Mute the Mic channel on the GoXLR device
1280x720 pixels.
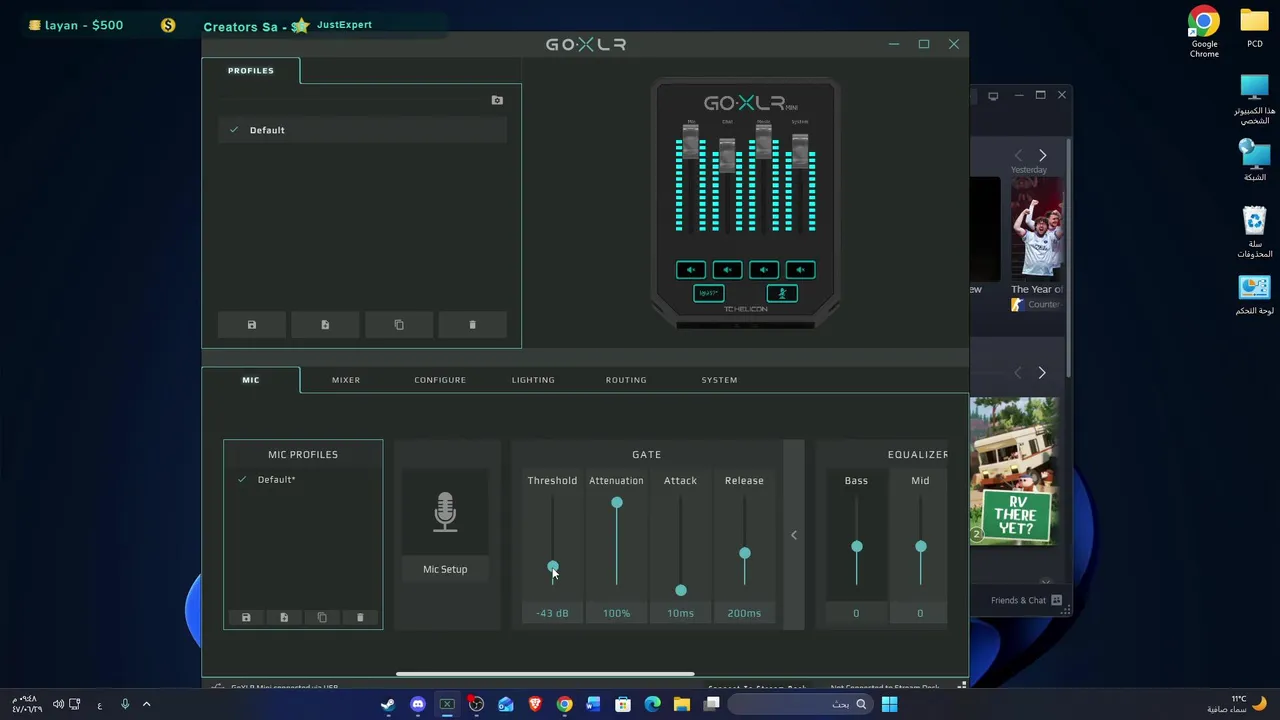[x=691, y=270]
